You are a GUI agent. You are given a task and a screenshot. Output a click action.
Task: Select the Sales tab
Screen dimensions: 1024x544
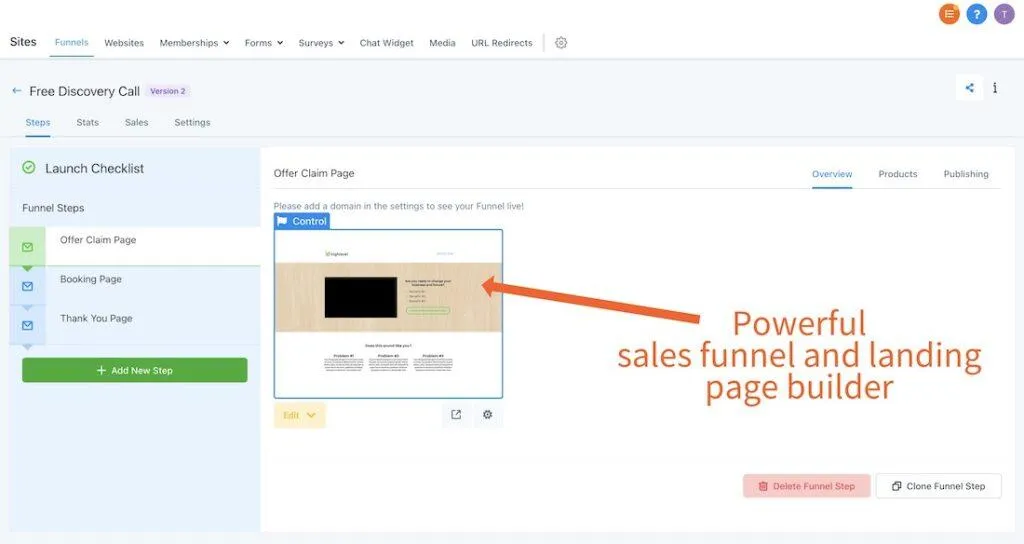click(136, 122)
